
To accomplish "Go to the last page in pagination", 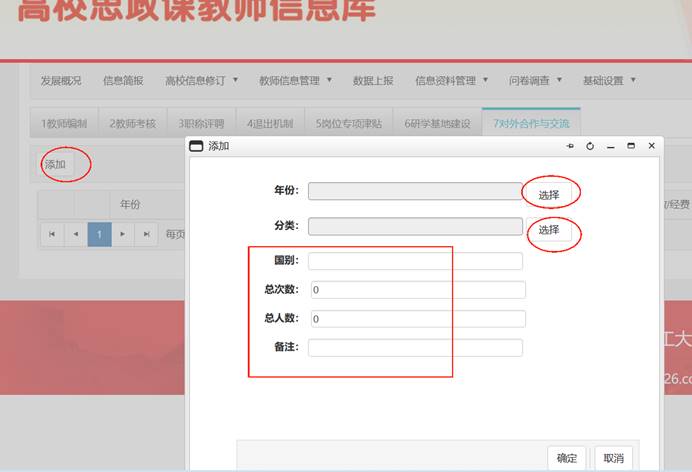I will [x=147, y=234].
